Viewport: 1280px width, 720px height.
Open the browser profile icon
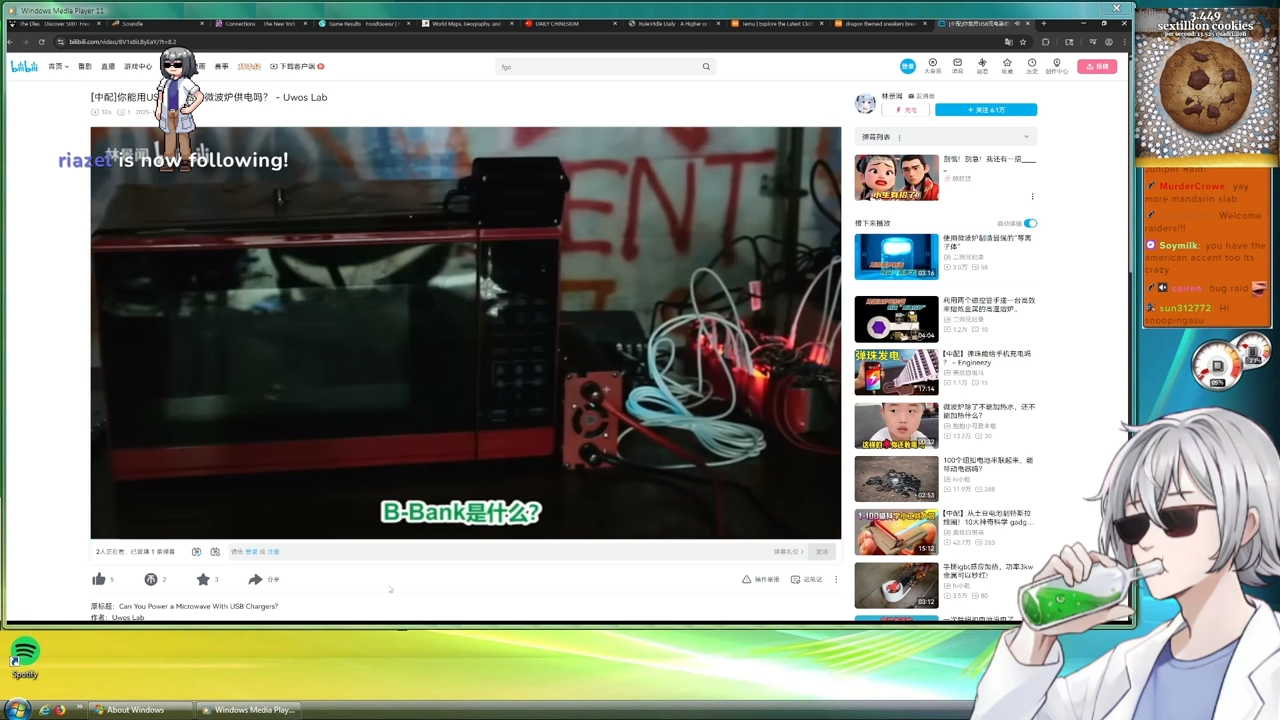tap(1108, 42)
